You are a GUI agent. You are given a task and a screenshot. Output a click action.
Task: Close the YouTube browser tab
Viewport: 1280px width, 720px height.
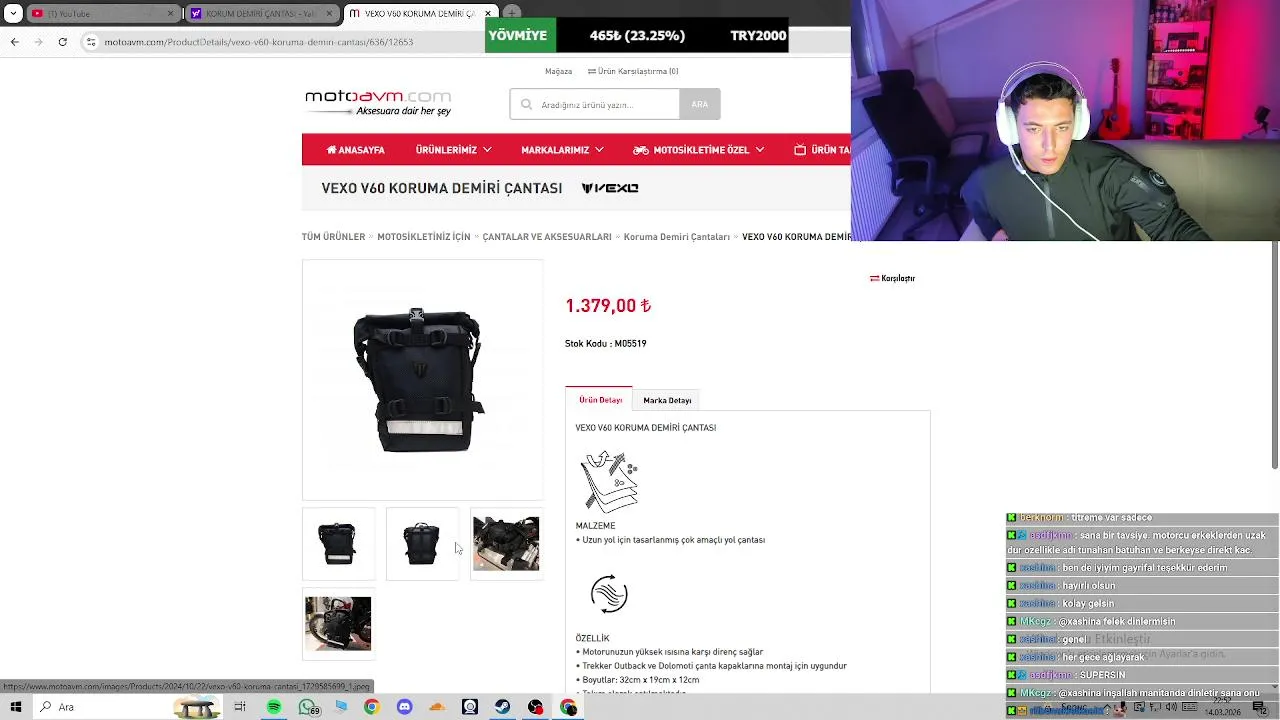(x=170, y=14)
